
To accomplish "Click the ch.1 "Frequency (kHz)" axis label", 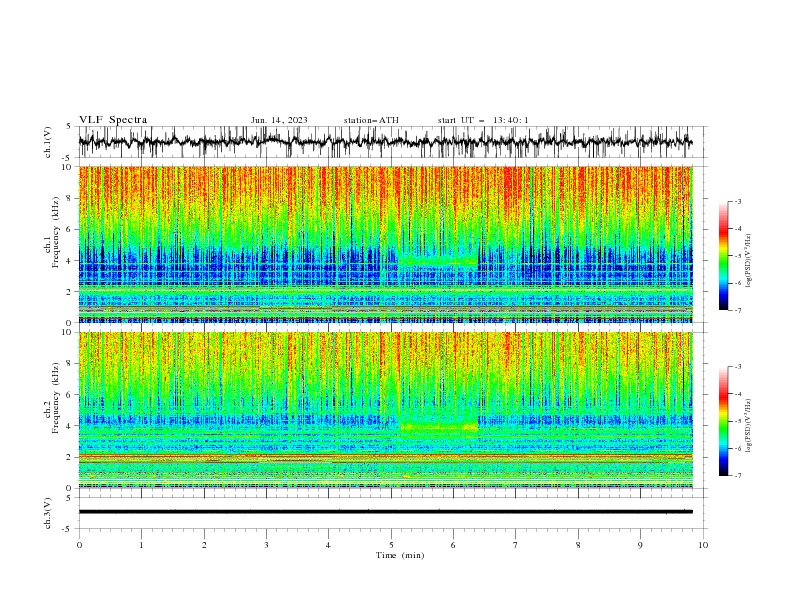I will pyautogui.click(x=55, y=233).
